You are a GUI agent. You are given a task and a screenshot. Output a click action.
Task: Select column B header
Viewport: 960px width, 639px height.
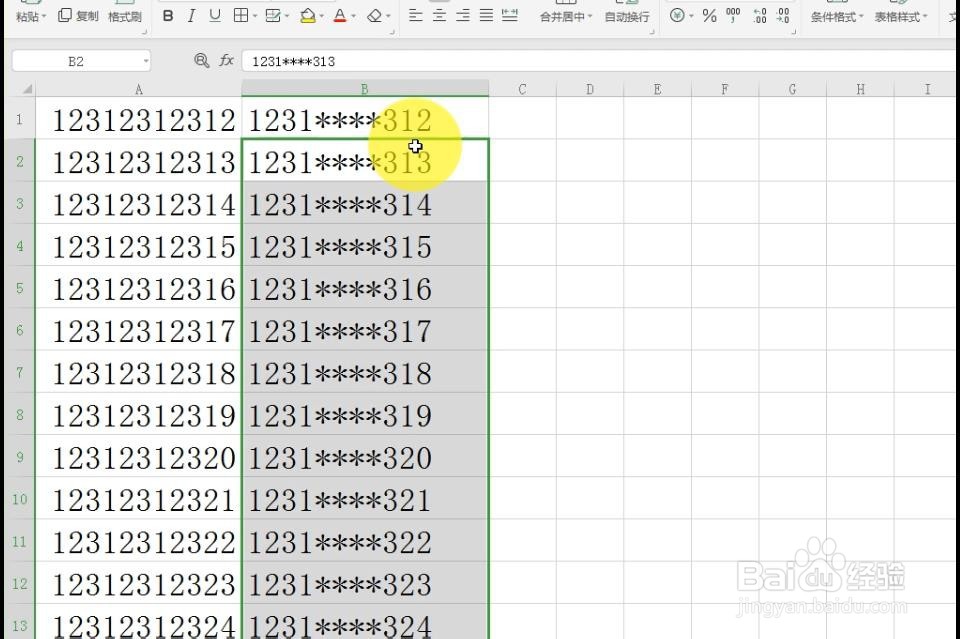point(365,89)
